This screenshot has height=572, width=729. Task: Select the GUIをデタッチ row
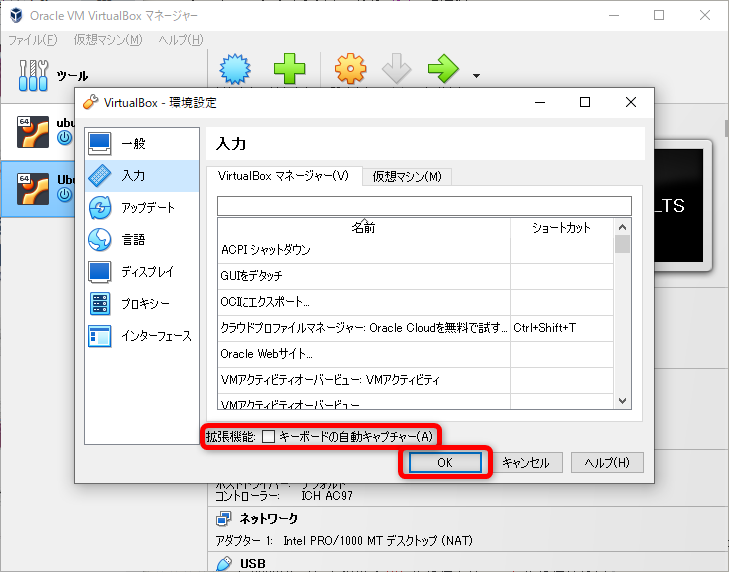coord(415,276)
